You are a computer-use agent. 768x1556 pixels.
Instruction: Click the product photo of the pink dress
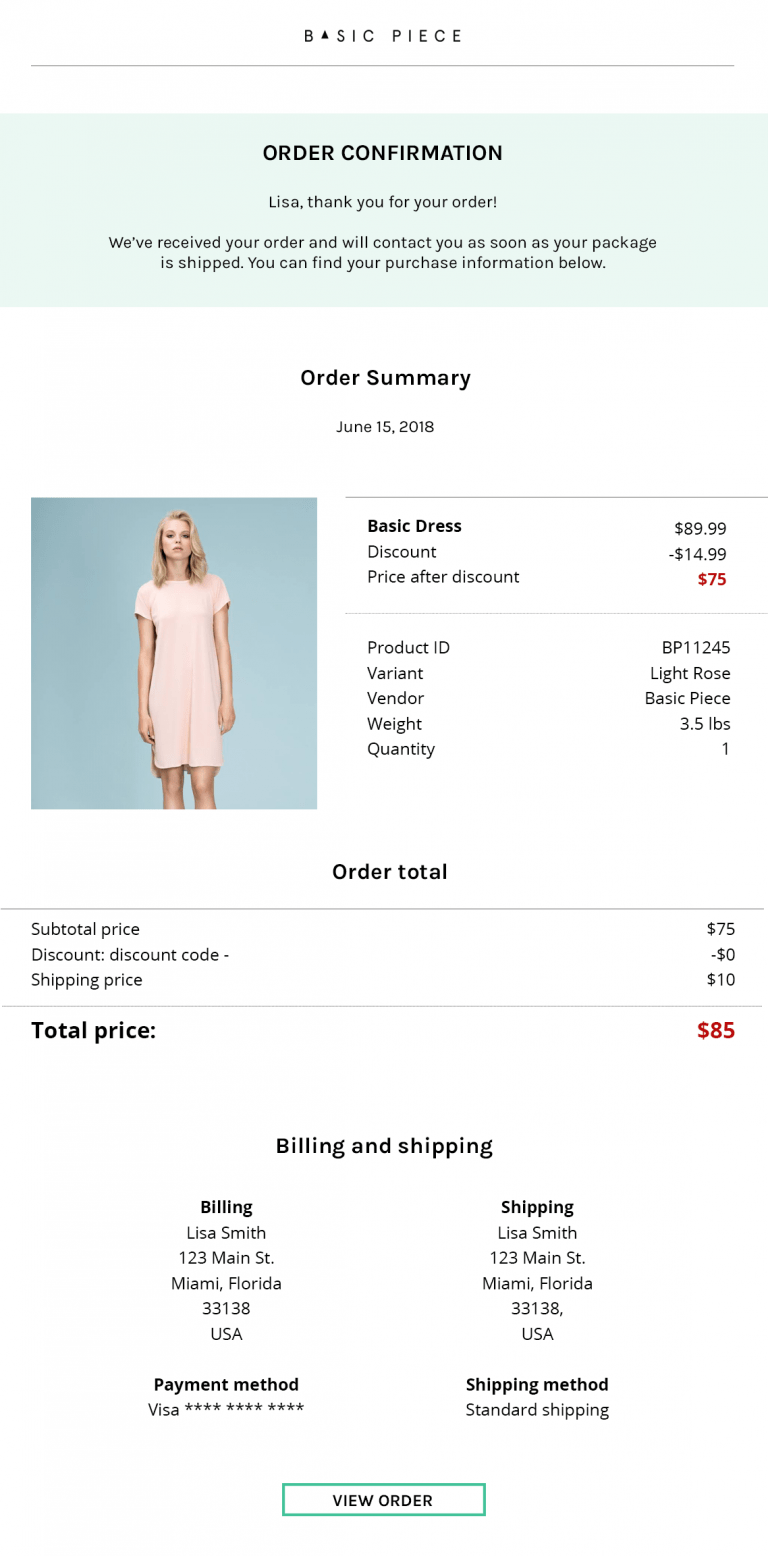(174, 653)
